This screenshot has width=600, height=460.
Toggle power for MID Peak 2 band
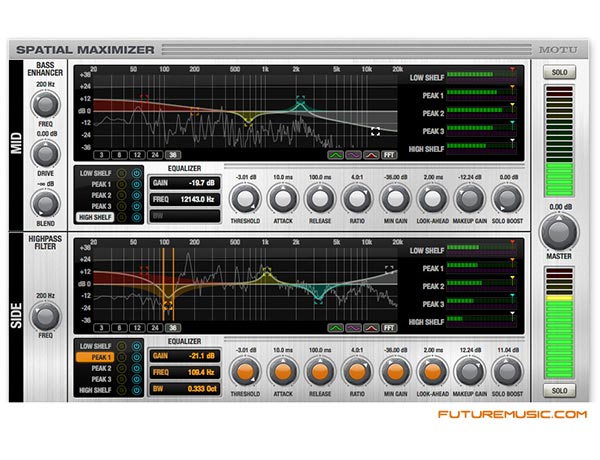point(136,196)
